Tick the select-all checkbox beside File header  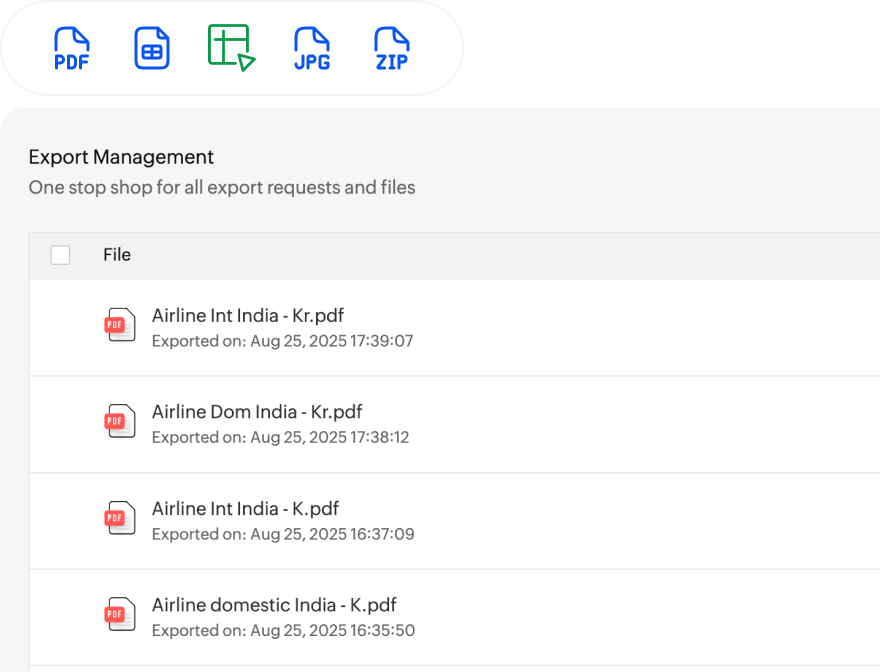(x=60, y=255)
